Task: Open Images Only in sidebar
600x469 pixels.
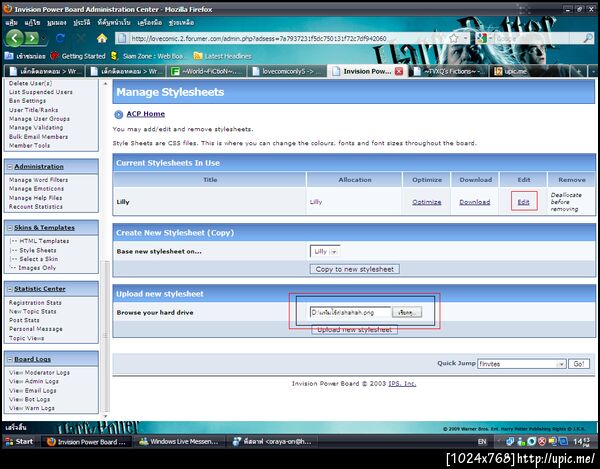Action: (37, 268)
